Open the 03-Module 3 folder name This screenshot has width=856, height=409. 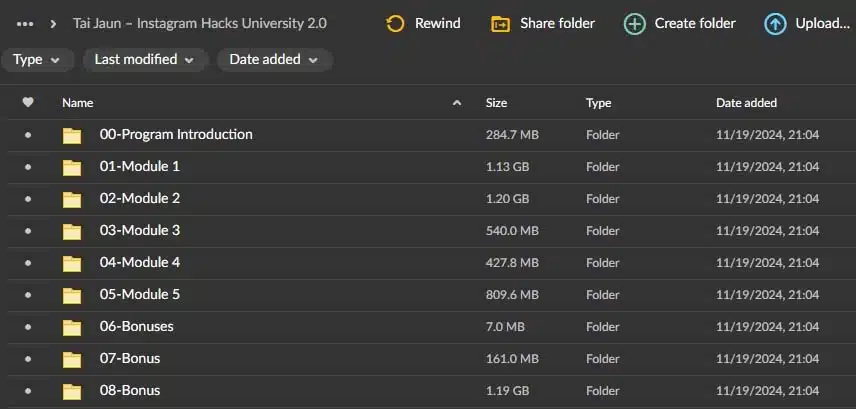click(140, 230)
